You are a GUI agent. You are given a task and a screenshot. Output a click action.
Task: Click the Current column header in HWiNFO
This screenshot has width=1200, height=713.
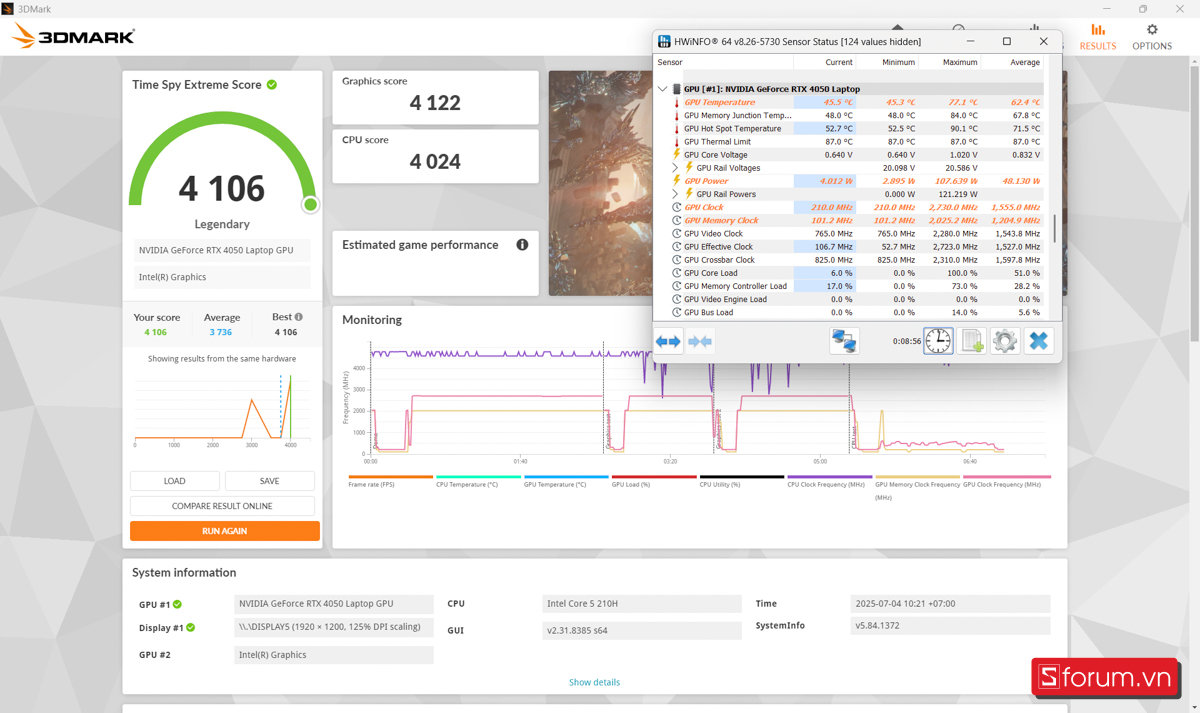coord(825,62)
